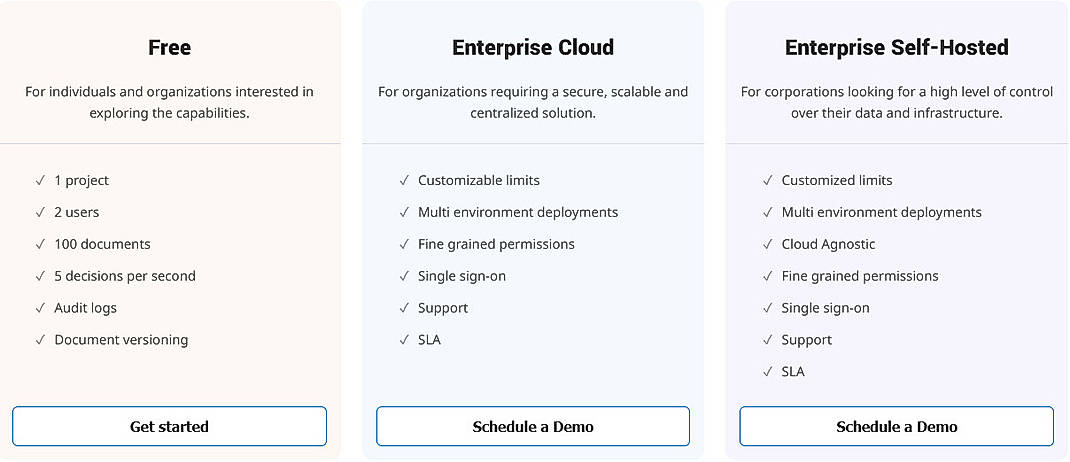Click the Support item under Enterprise Cloud
The height and width of the screenshot is (462, 1070).
(x=443, y=308)
